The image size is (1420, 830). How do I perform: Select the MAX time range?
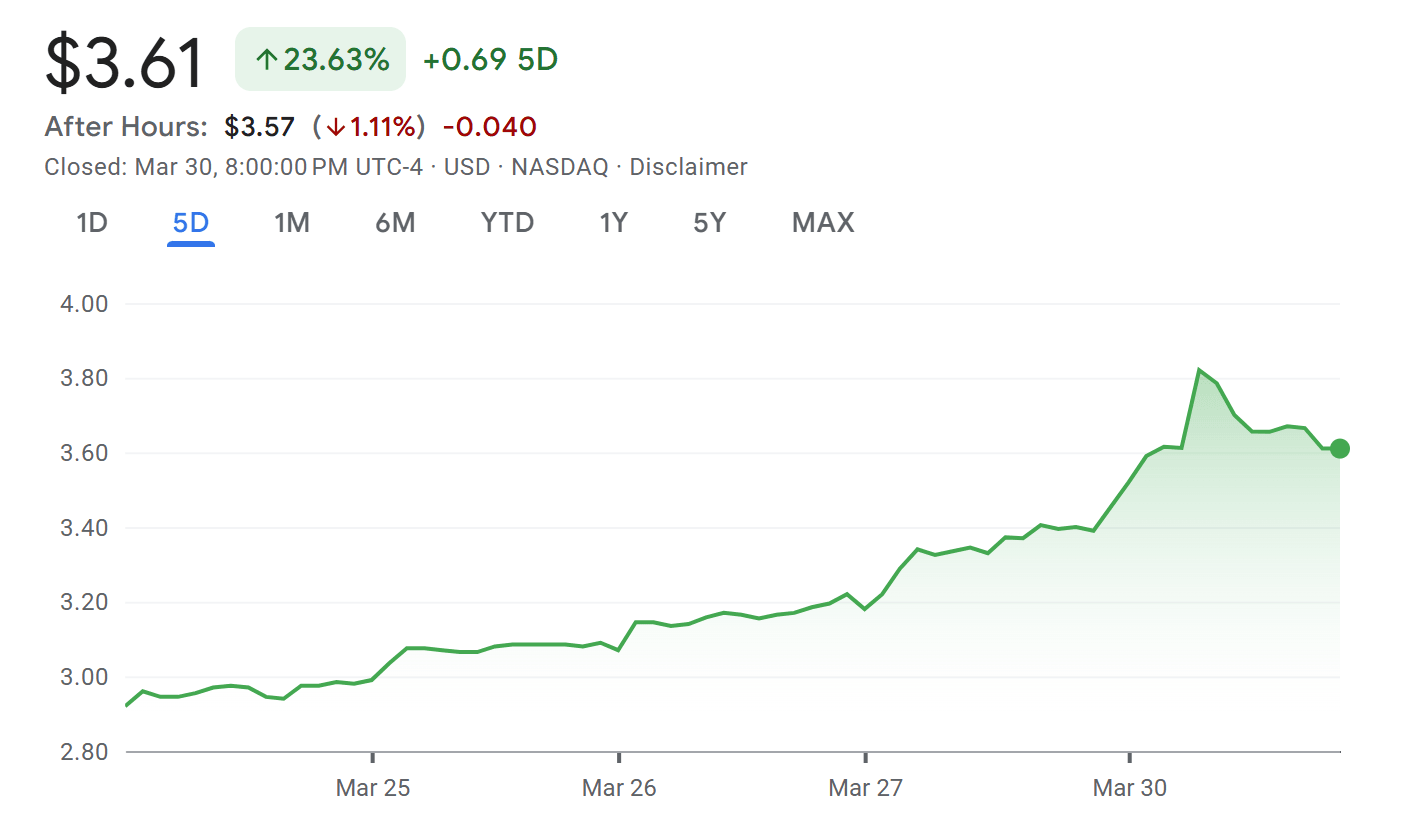[823, 222]
